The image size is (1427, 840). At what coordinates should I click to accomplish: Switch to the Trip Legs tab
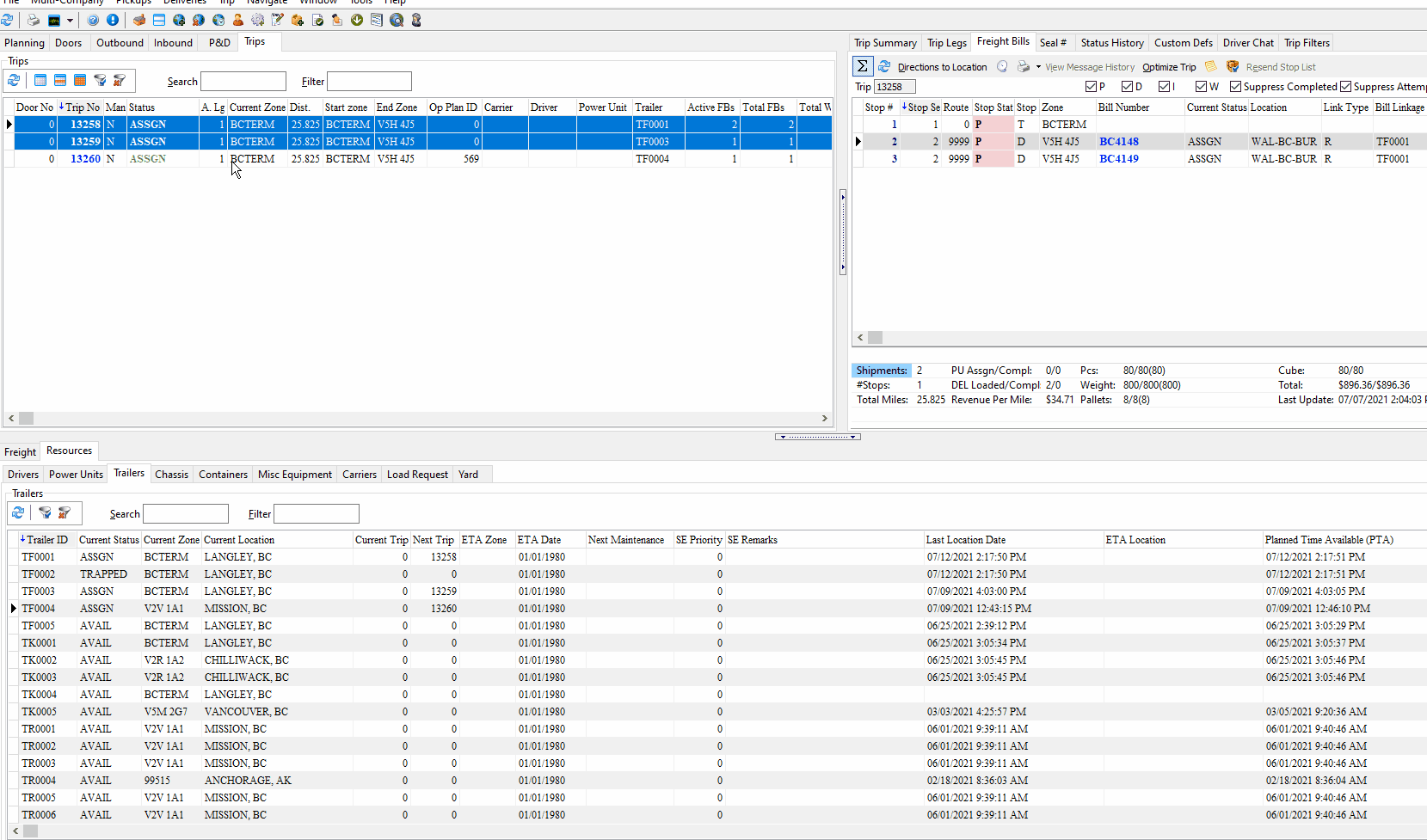coord(946,43)
